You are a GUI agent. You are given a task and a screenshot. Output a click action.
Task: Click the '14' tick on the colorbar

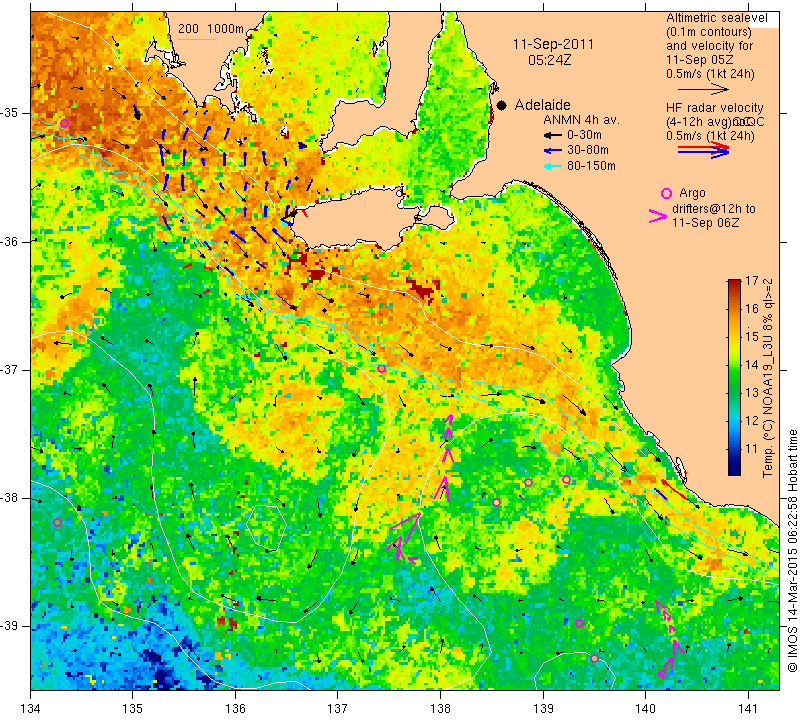[x=752, y=364]
